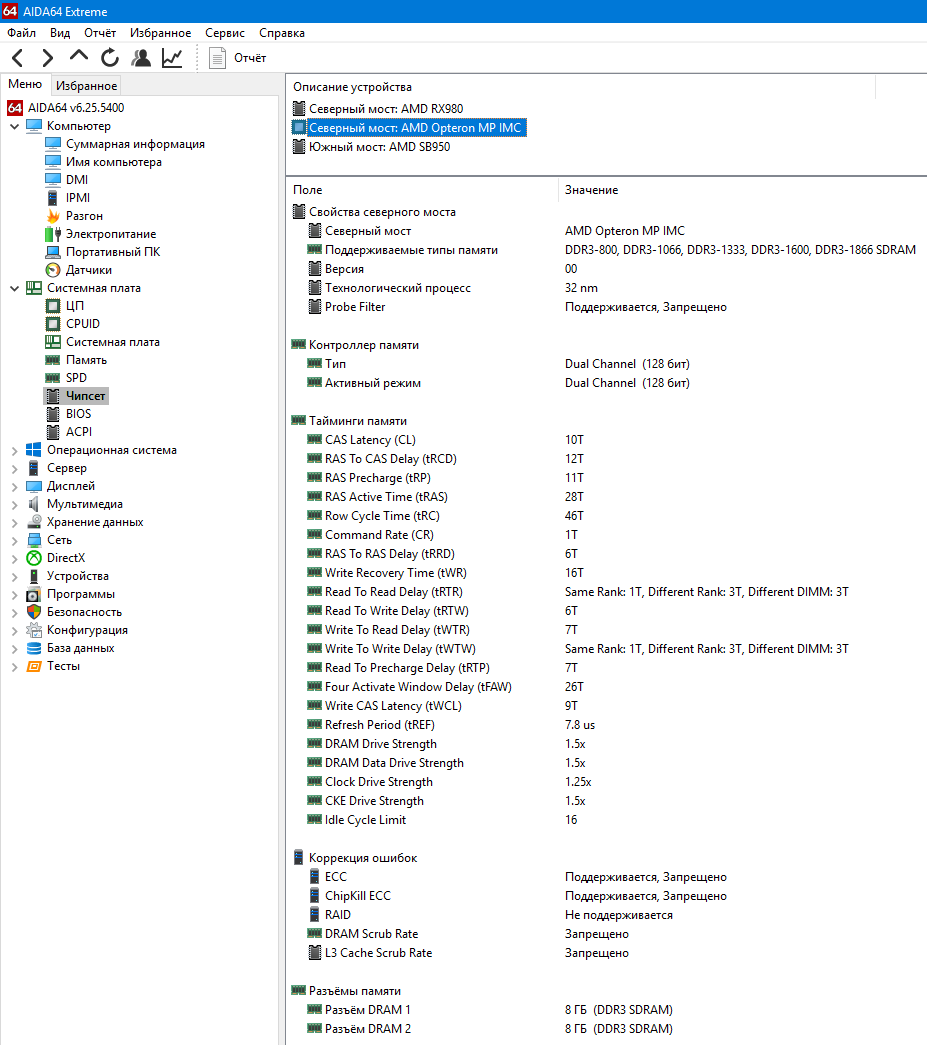Select the CAS Latency (CL) row

(606, 440)
